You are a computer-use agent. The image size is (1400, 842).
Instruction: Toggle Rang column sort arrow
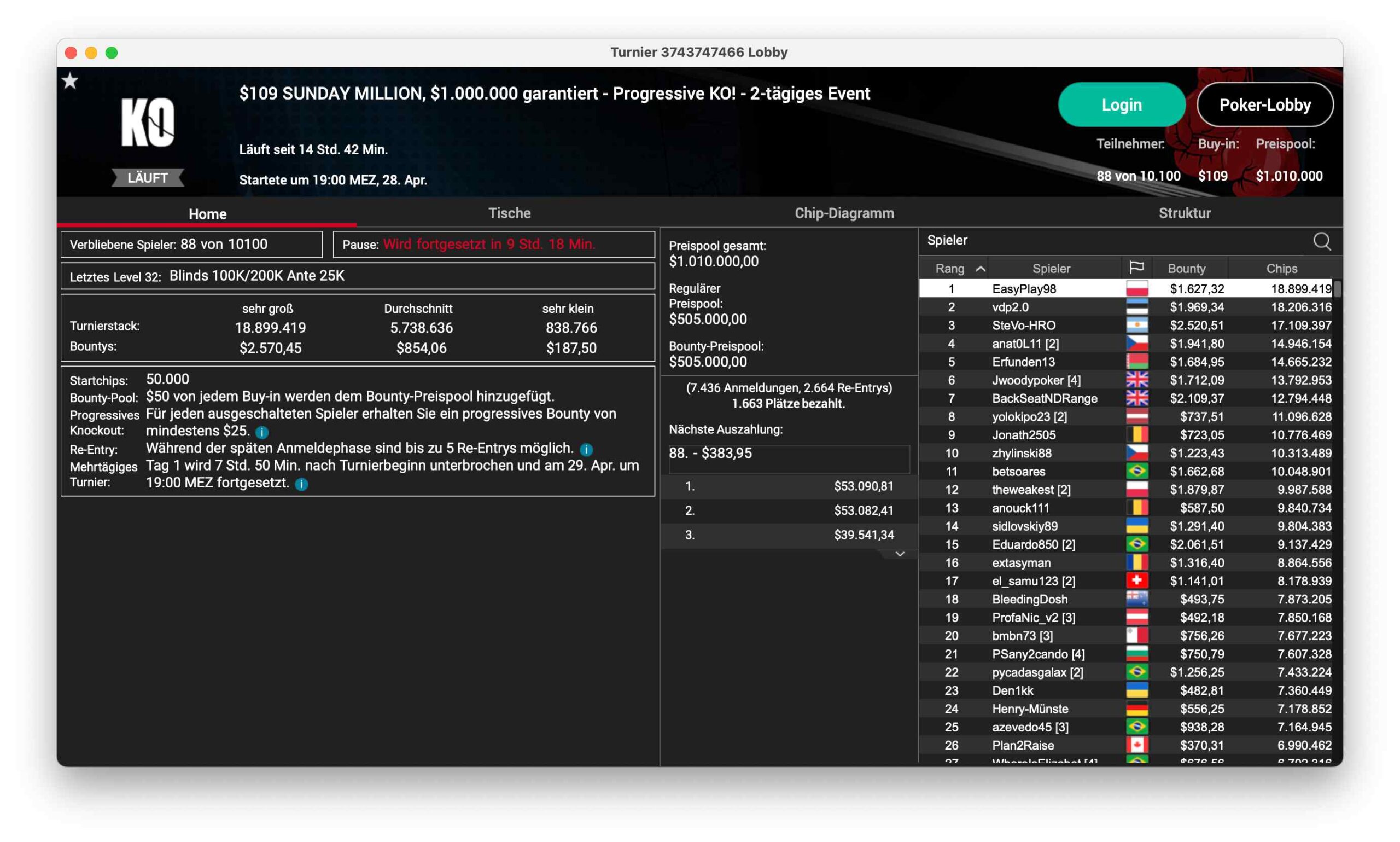(x=981, y=269)
